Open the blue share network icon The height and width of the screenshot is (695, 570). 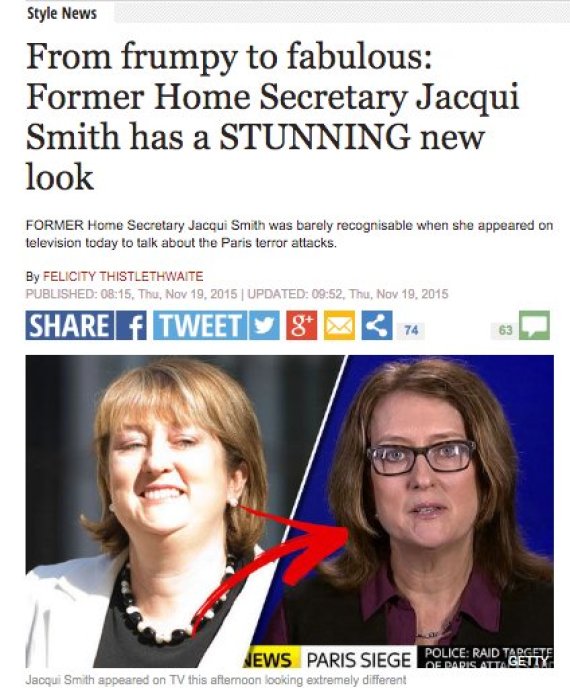coord(377,326)
